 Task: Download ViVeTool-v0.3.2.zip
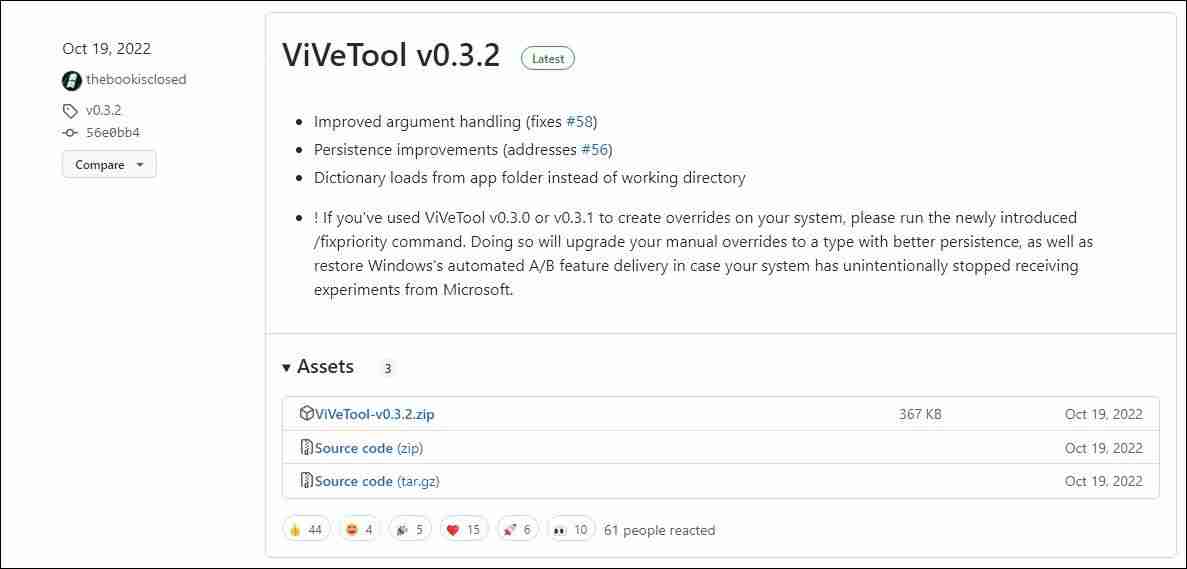(x=374, y=414)
